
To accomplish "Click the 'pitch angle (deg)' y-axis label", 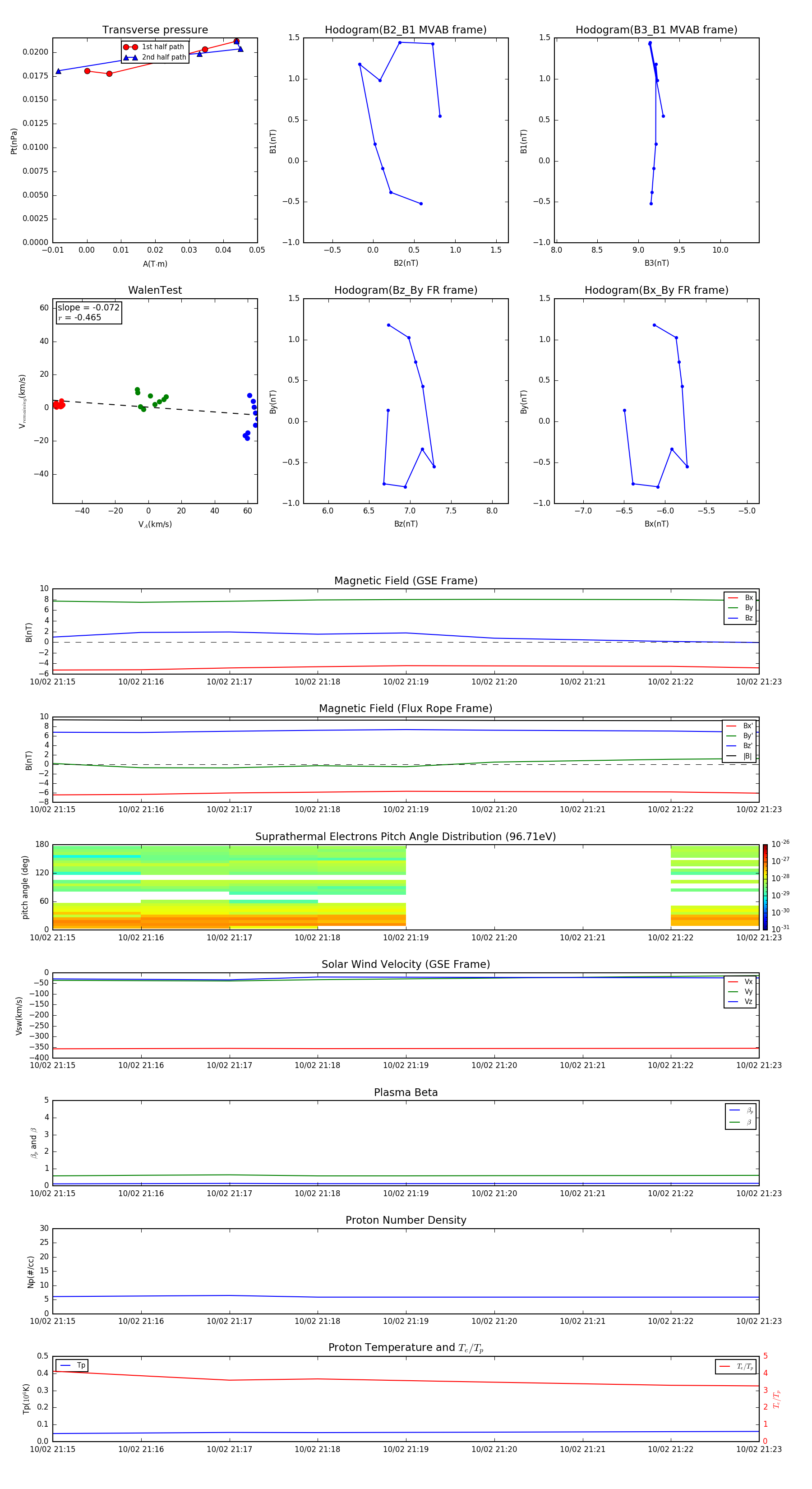I will [25, 887].
